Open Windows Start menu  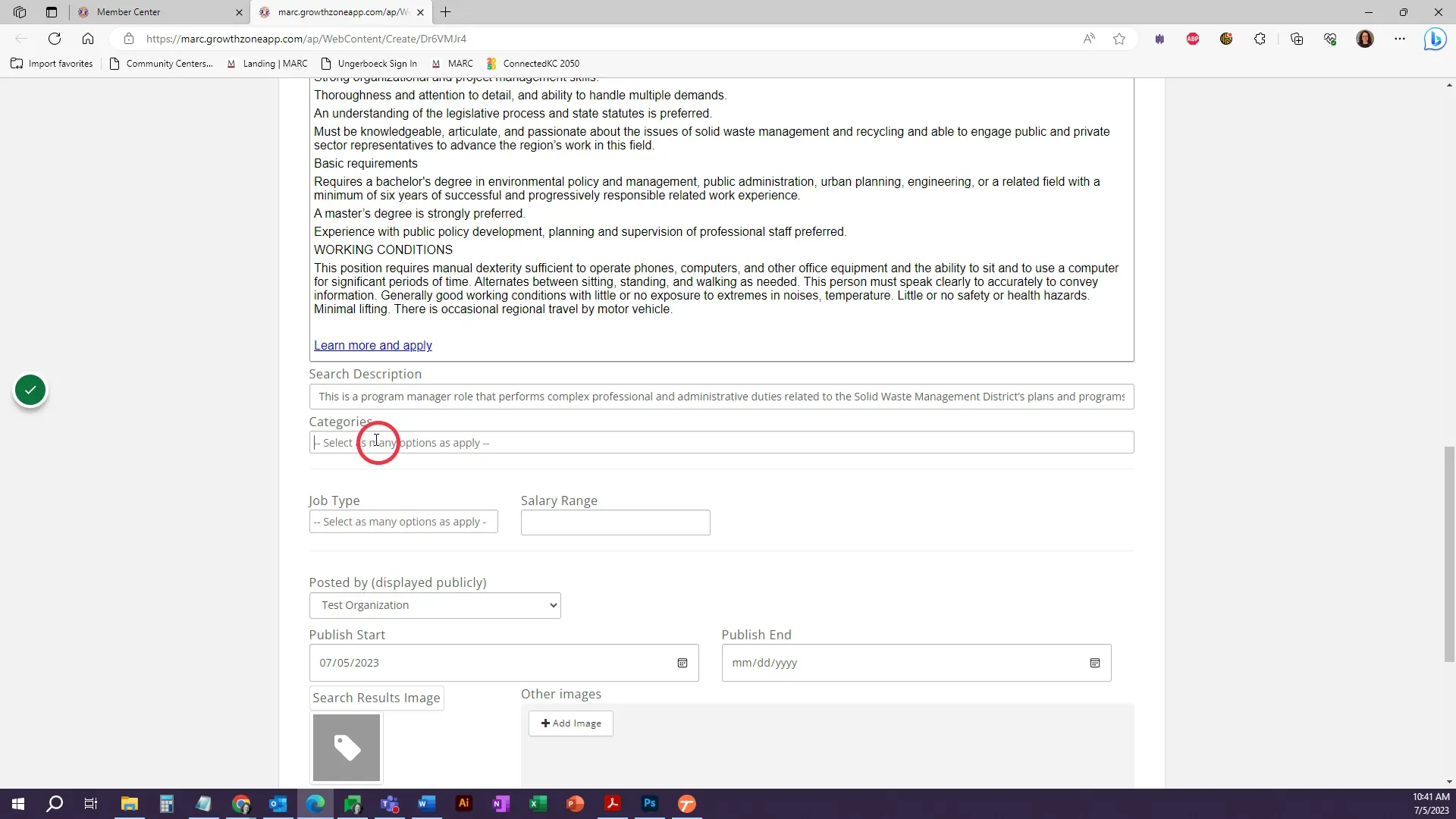click(x=18, y=804)
